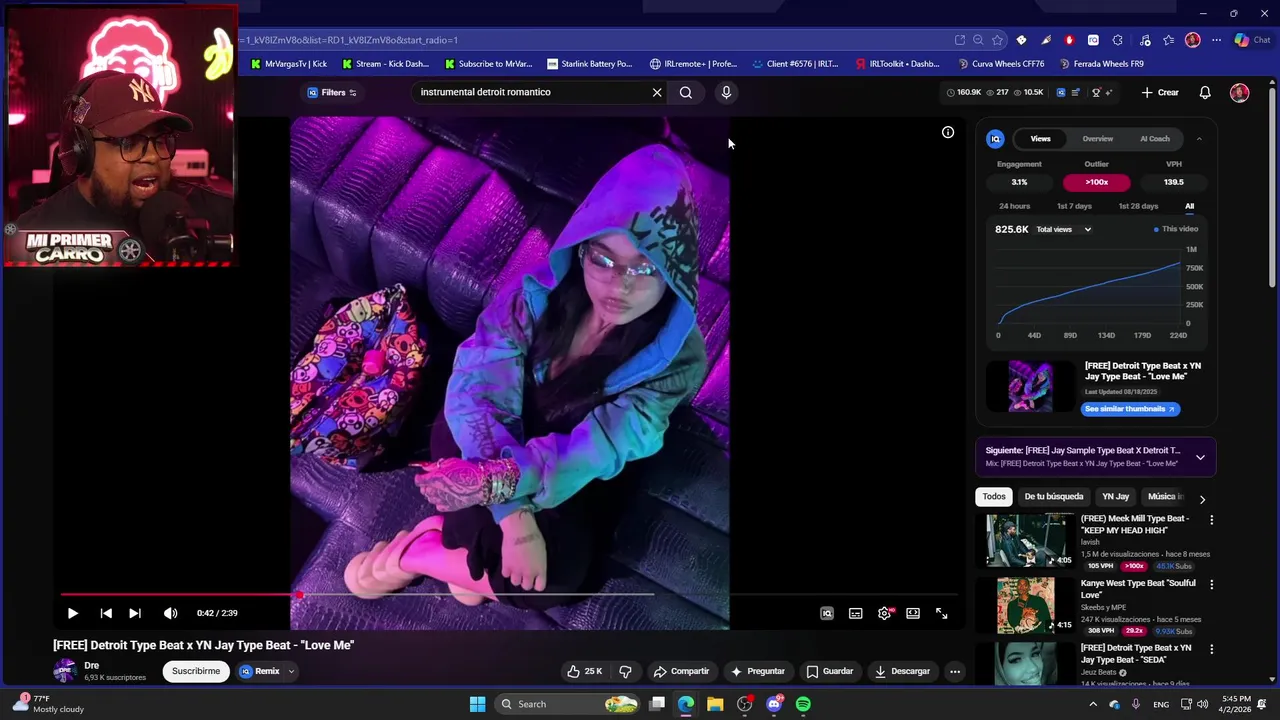This screenshot has height=720, width=1280.
Task: Skip to the next video
Action: 135,613
